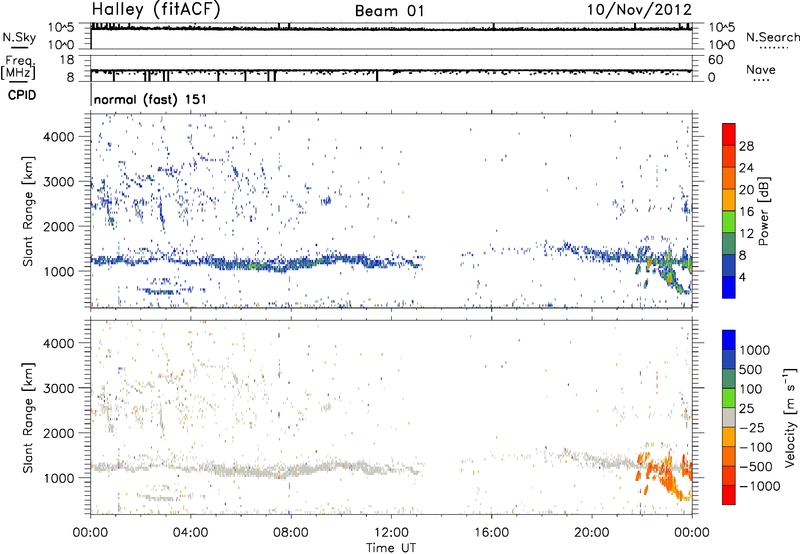Click the '20:00' time axis label

tap(592, 533)
